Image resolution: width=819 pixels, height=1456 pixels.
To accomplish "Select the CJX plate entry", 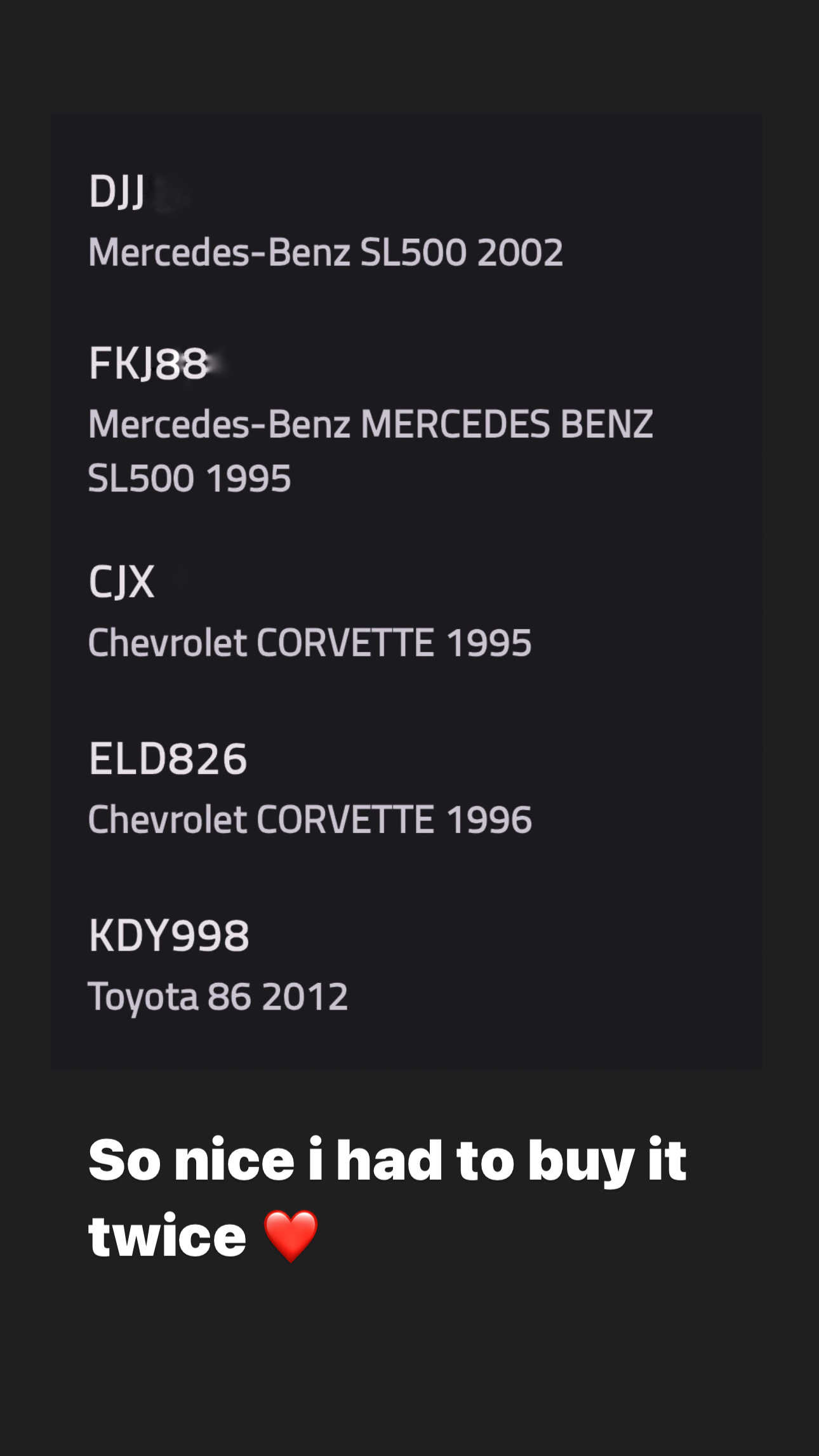I will 121,582.
